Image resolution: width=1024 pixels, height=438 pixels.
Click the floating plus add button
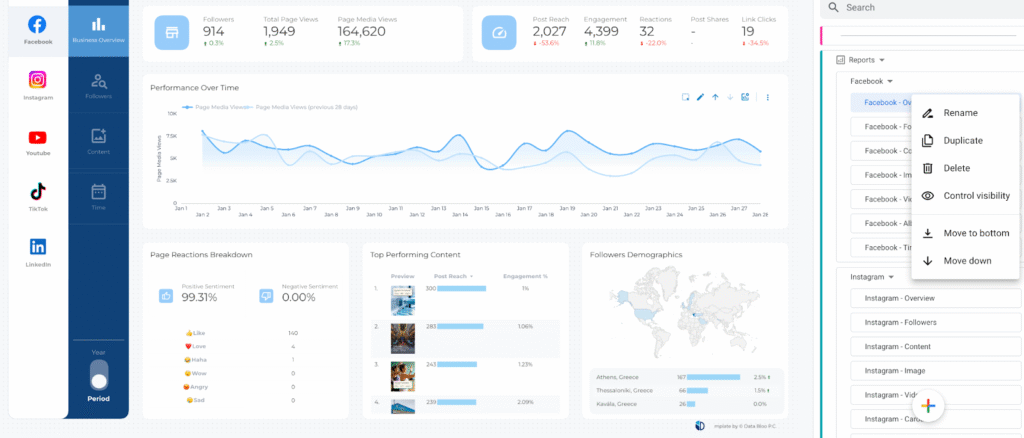[928, 405]
